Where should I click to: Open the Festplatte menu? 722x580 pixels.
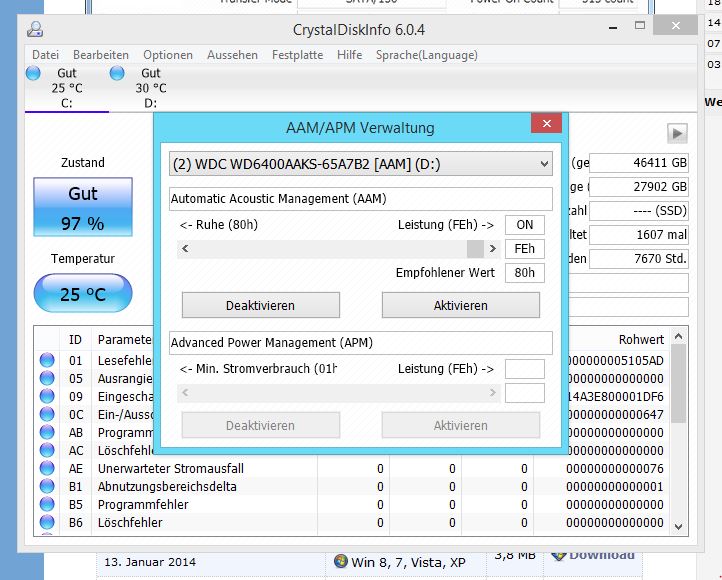[297, 55]
